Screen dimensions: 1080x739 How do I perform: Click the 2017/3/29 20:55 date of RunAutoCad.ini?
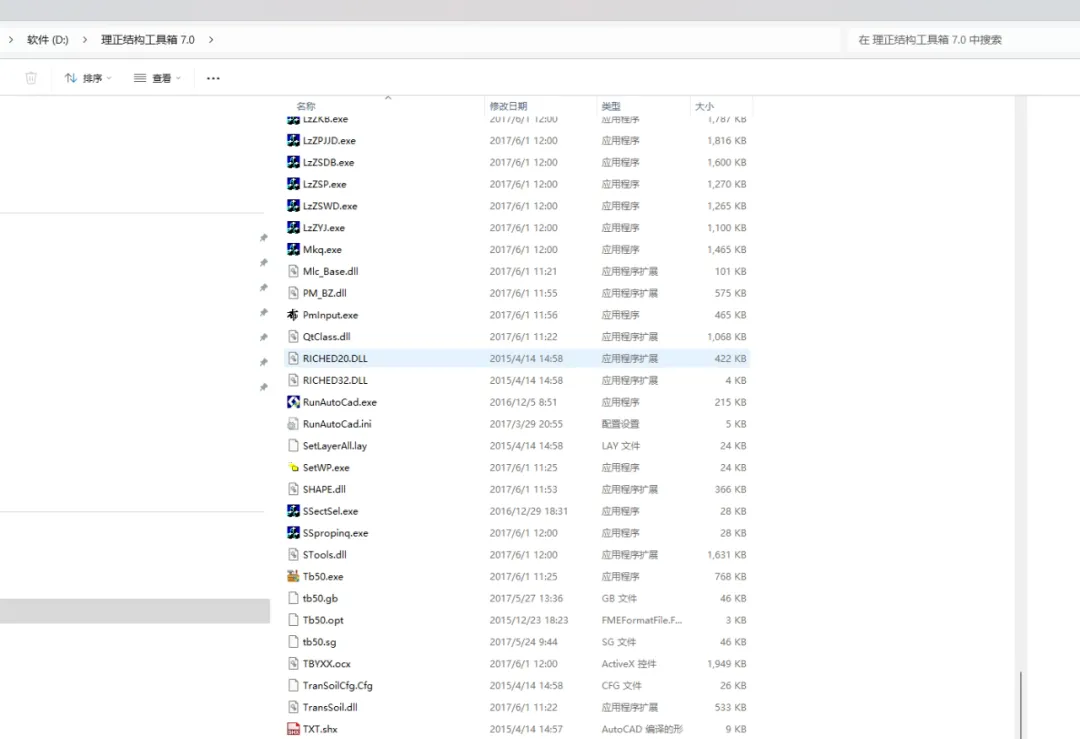pos(526,424)
